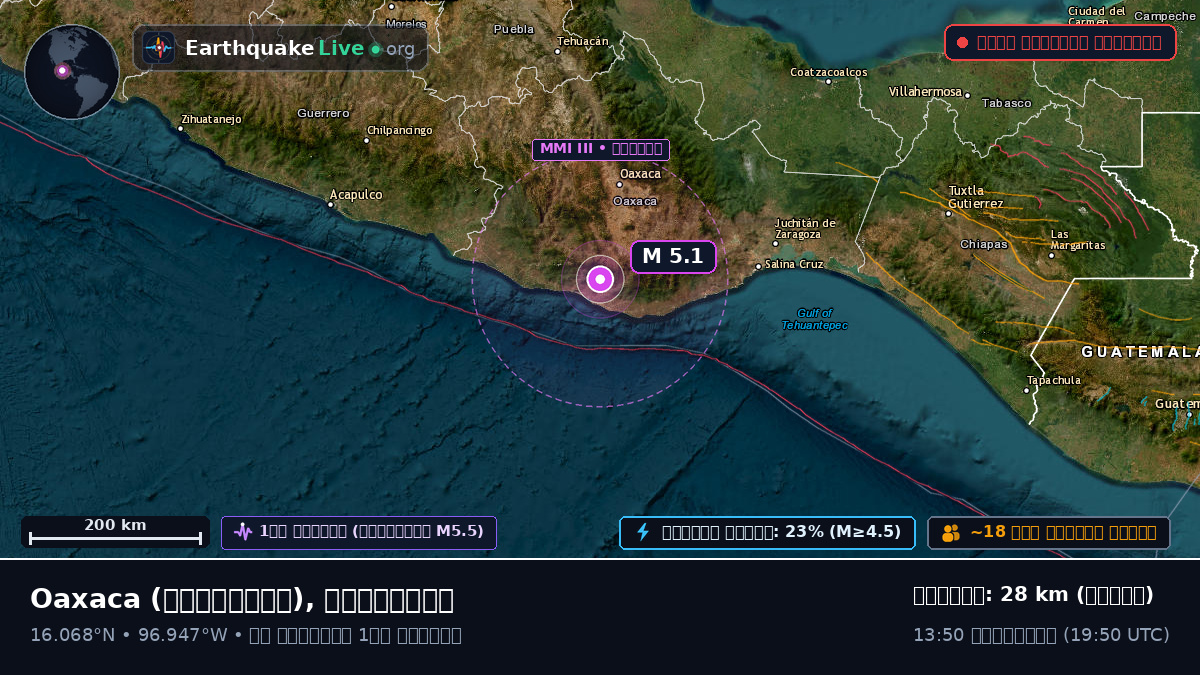Click the Villahermosa city label

tap(925, 92)
